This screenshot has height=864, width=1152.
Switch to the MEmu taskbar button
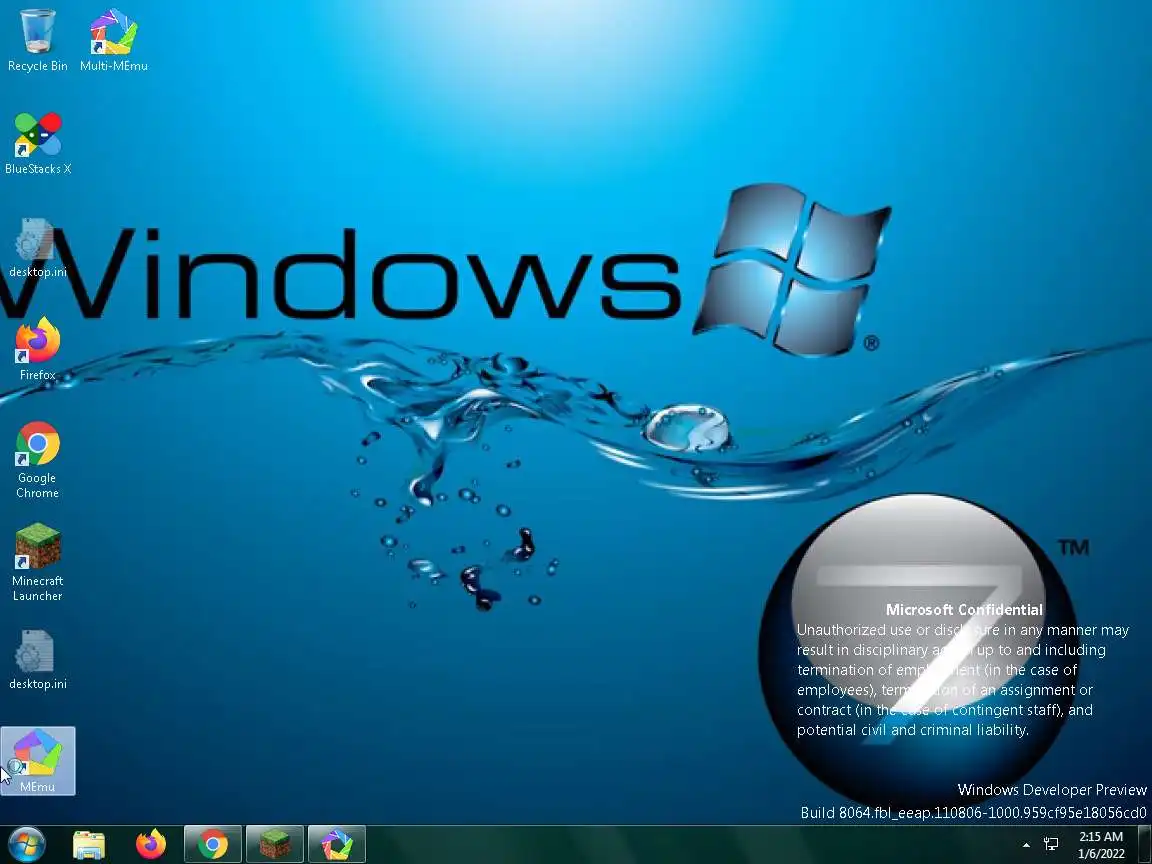click(336, 845)
